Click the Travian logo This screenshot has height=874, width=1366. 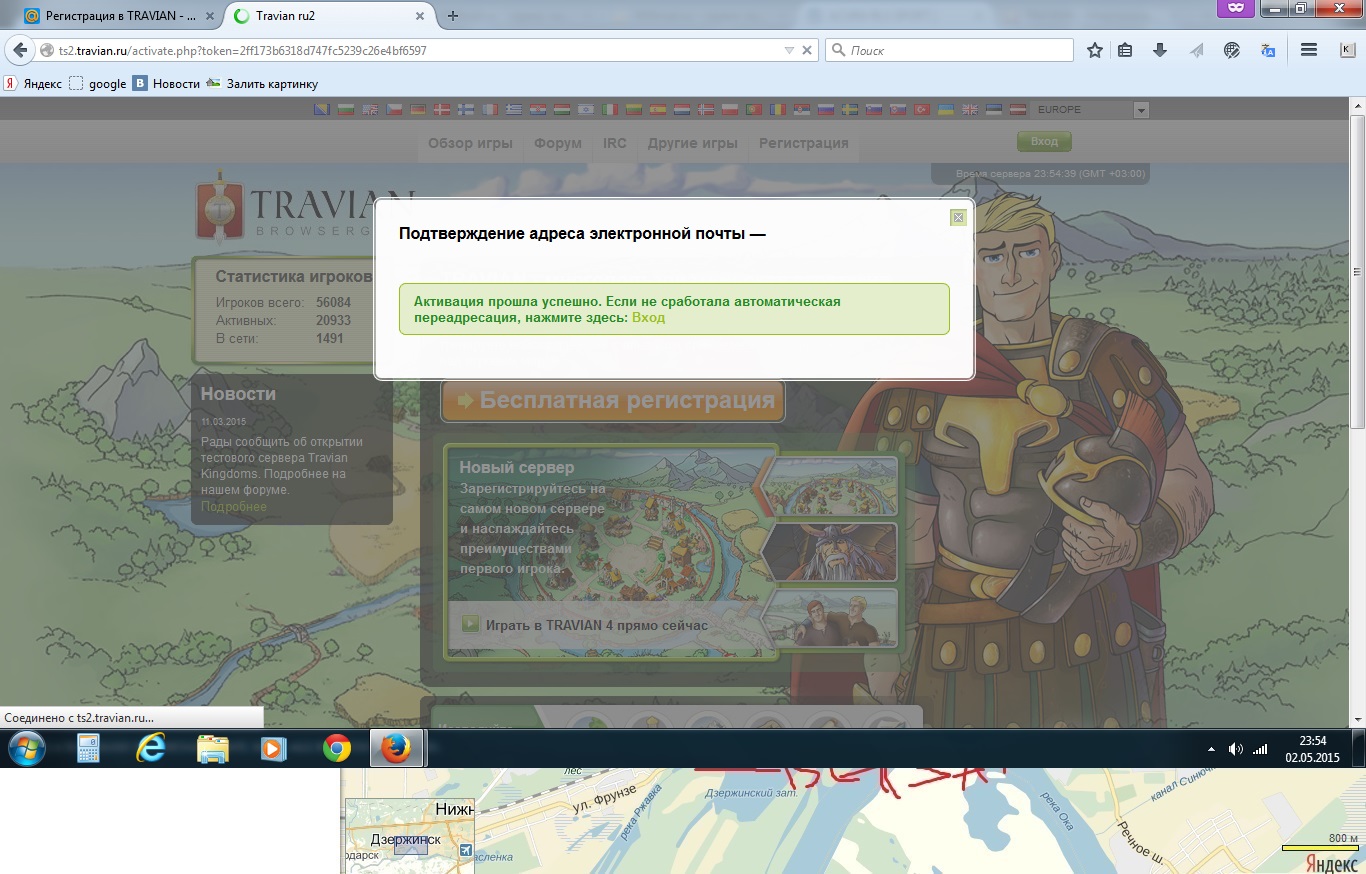click(305, 208)
